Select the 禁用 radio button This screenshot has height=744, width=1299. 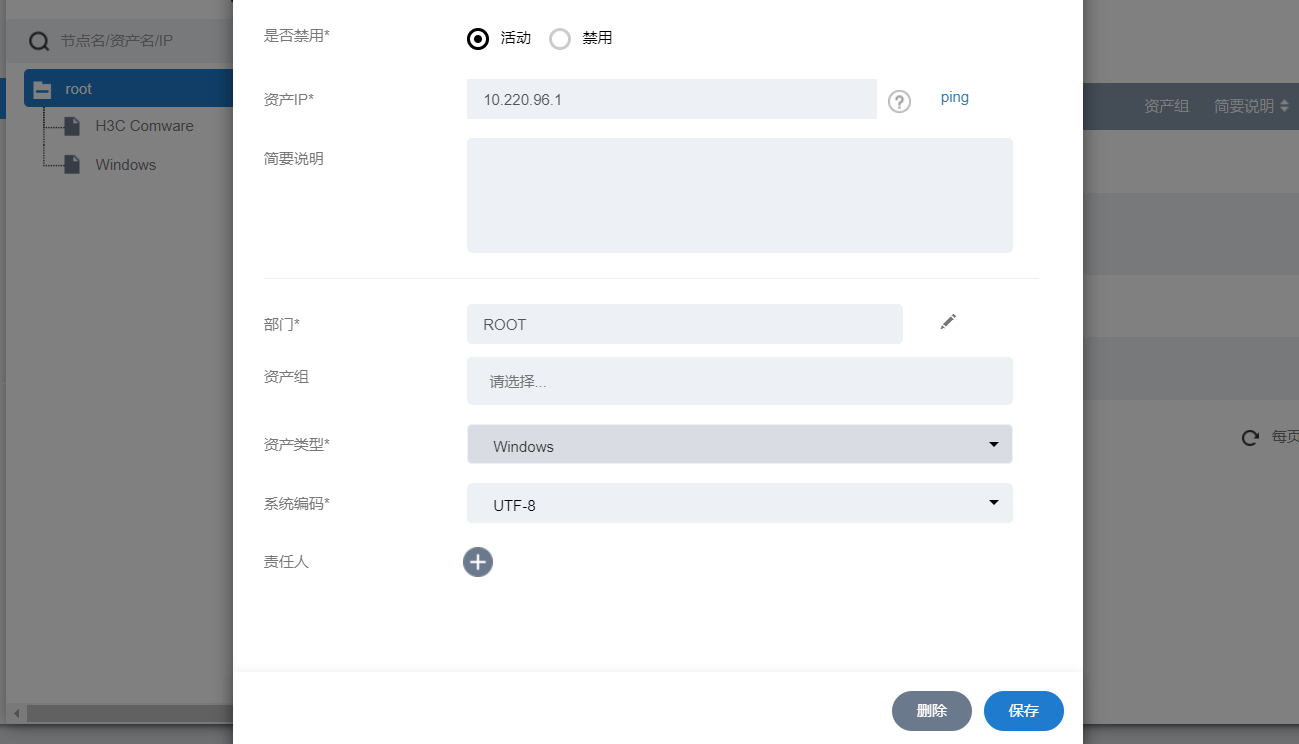pos(560,39)
